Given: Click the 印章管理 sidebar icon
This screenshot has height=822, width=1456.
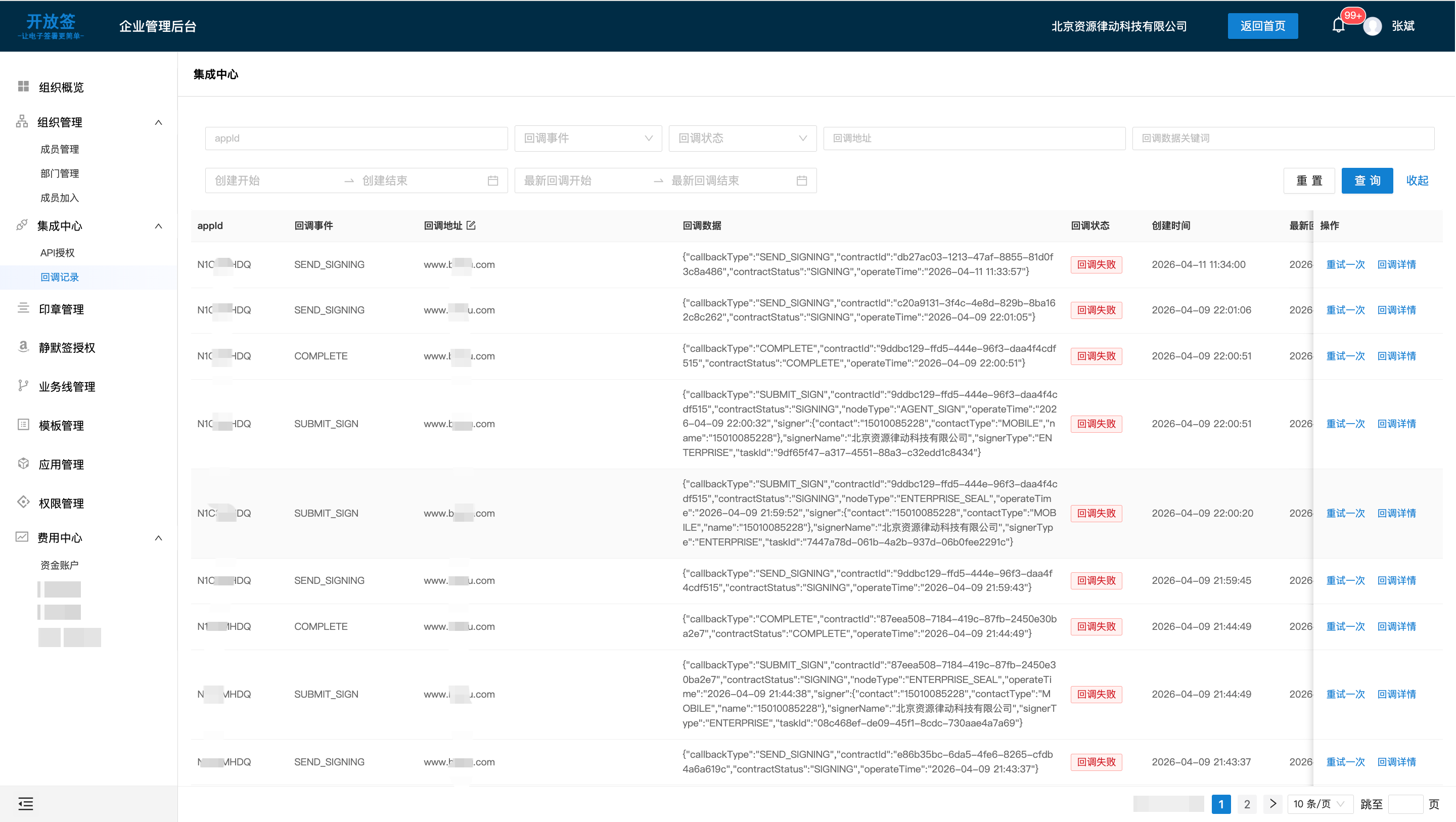Looking at the screenshot, I should (23, 309).
